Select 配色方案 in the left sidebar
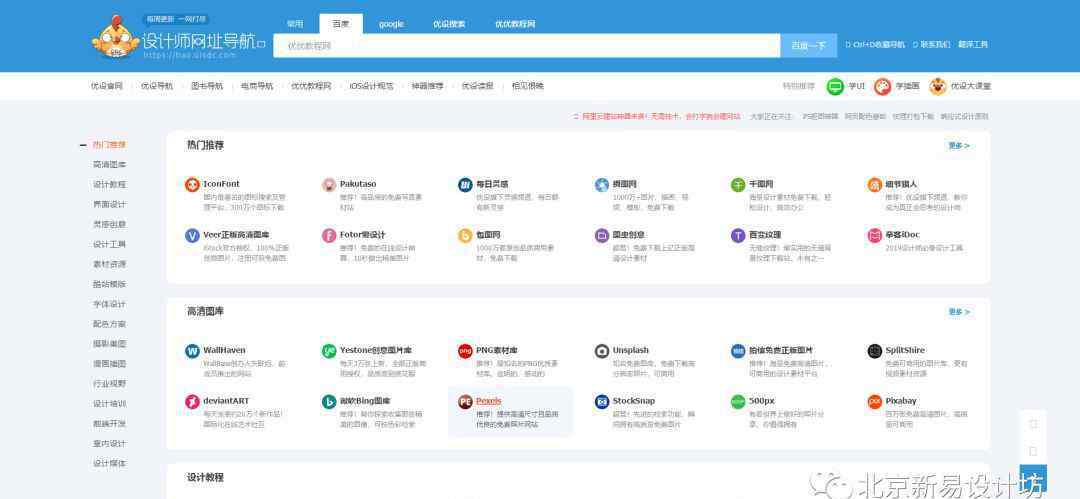This screenshot has width=1080, height=499. [110, 325]
